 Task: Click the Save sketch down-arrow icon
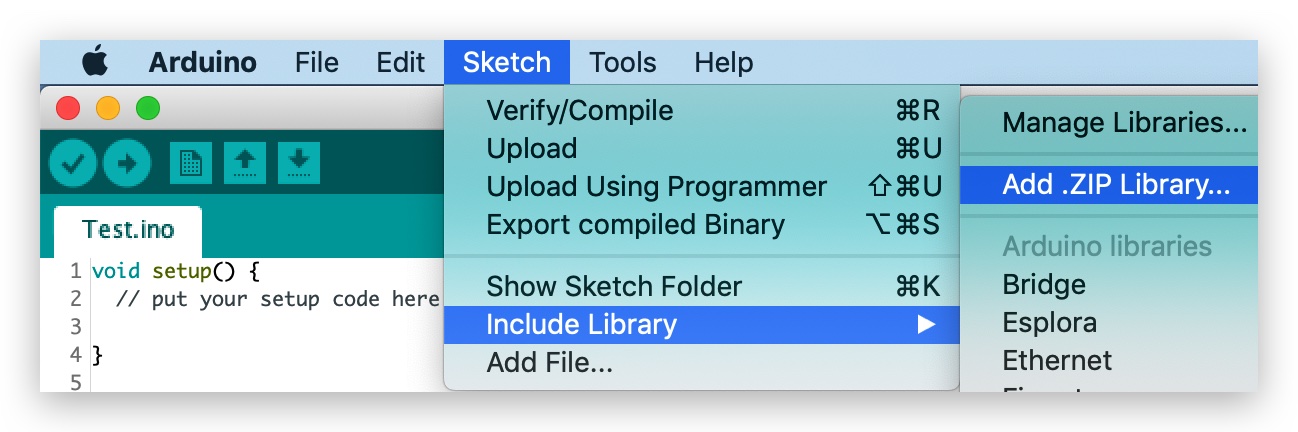click(x=299, y=163)
